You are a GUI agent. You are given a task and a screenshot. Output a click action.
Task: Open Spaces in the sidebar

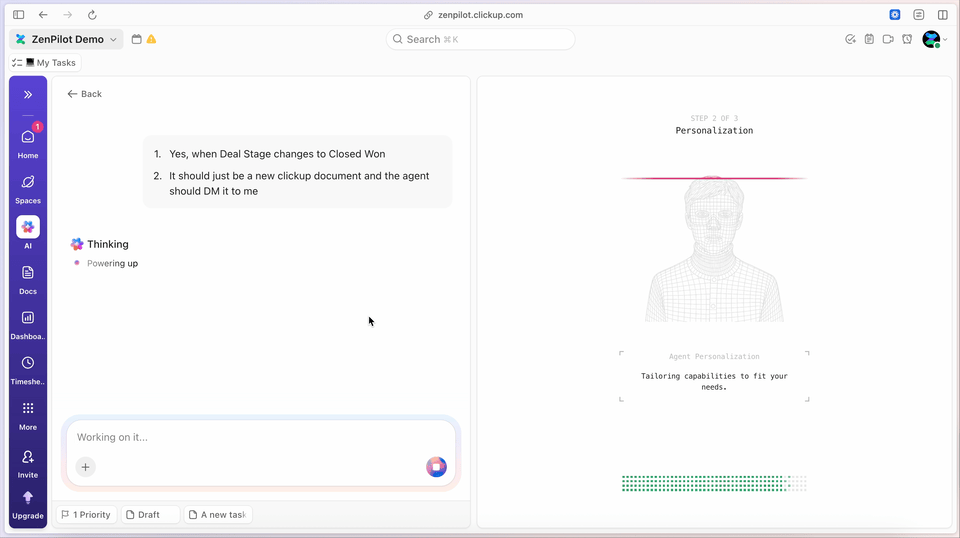tap(28, 189)
